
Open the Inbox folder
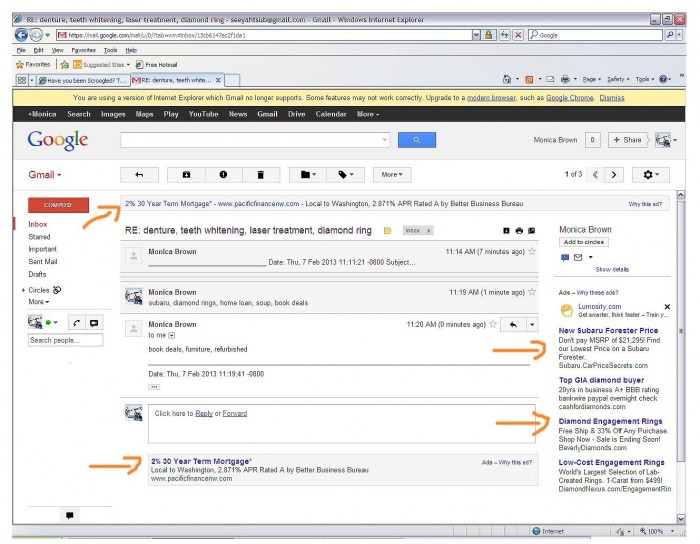pos(38,224)
